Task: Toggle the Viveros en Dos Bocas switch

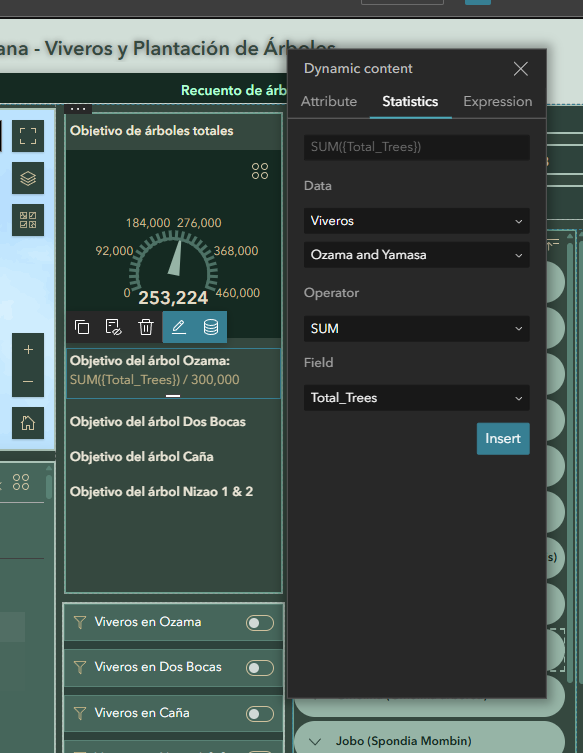Action: coord(260,668)
